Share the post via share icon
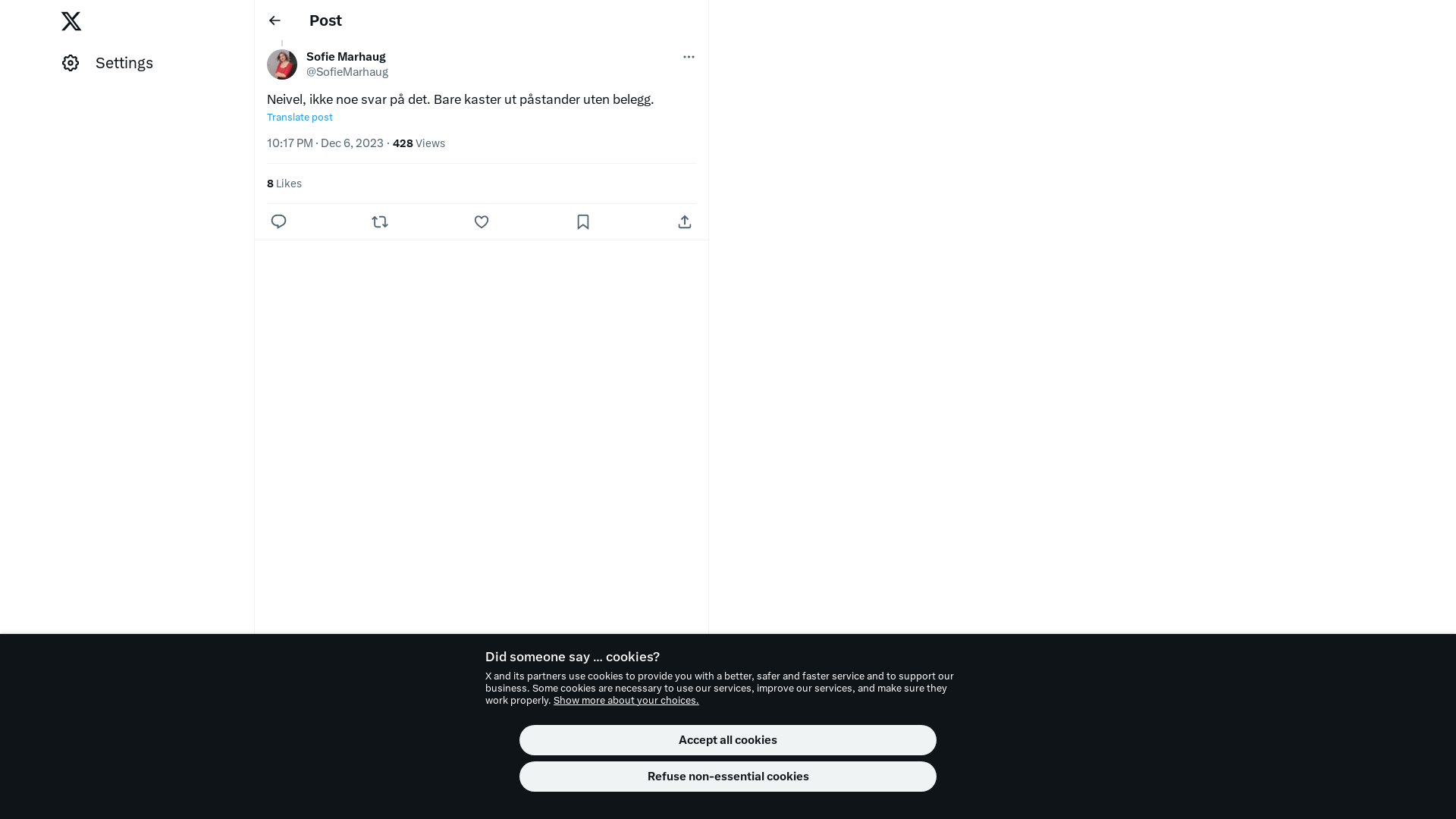 (685, 221)
